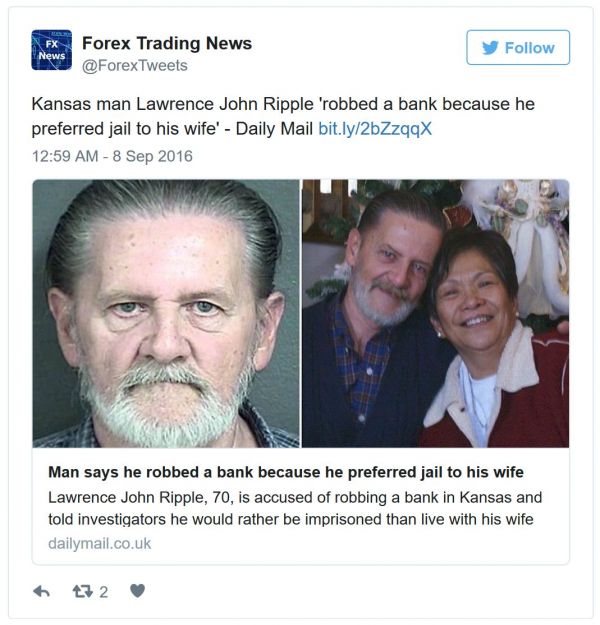Click the article summary about Lawrence John Ripple, 70
The width and height of the screenshot is (600, 625).
pyautogui.click(x=295, y=508)
